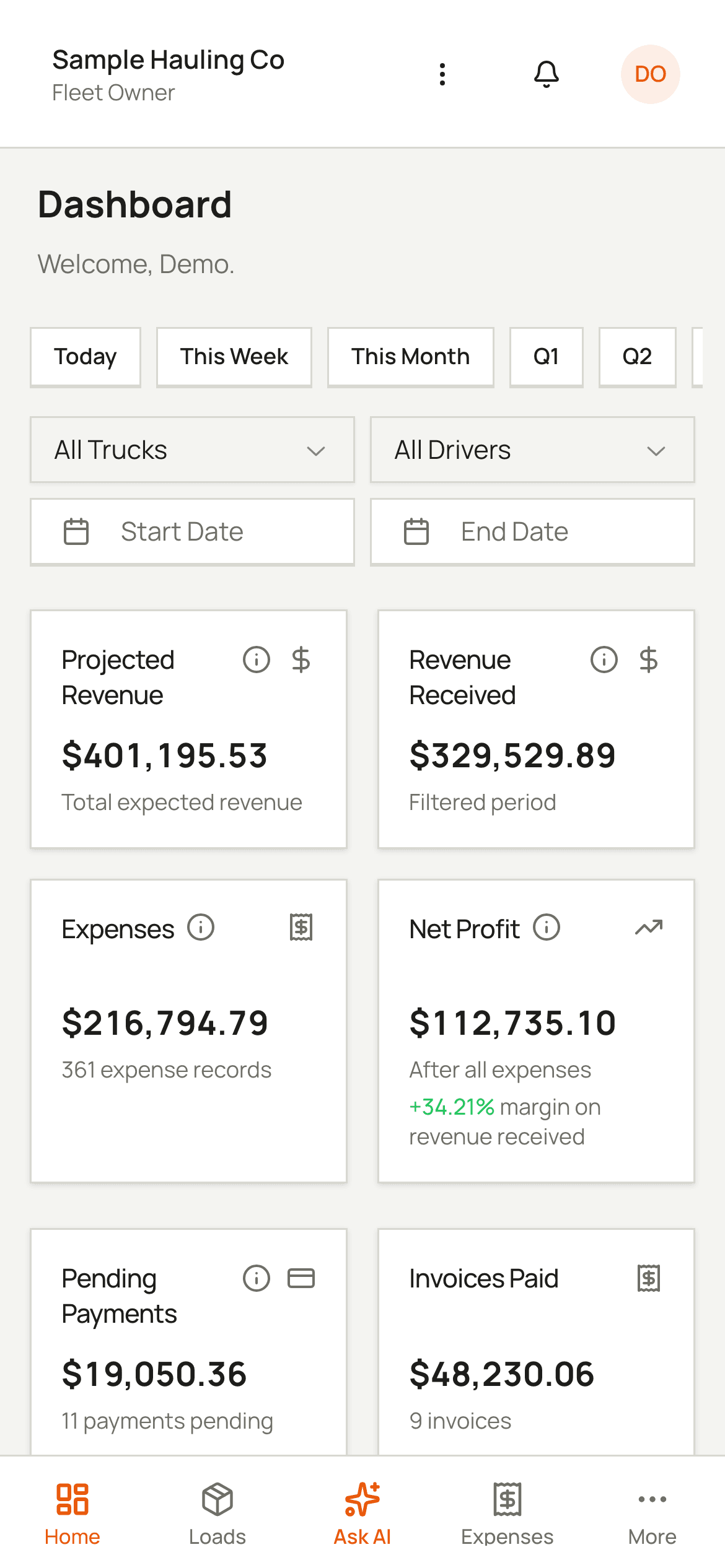Open Ask AI assistant tab
This screenshot has height=1568, width=725.
point(362,1514)
